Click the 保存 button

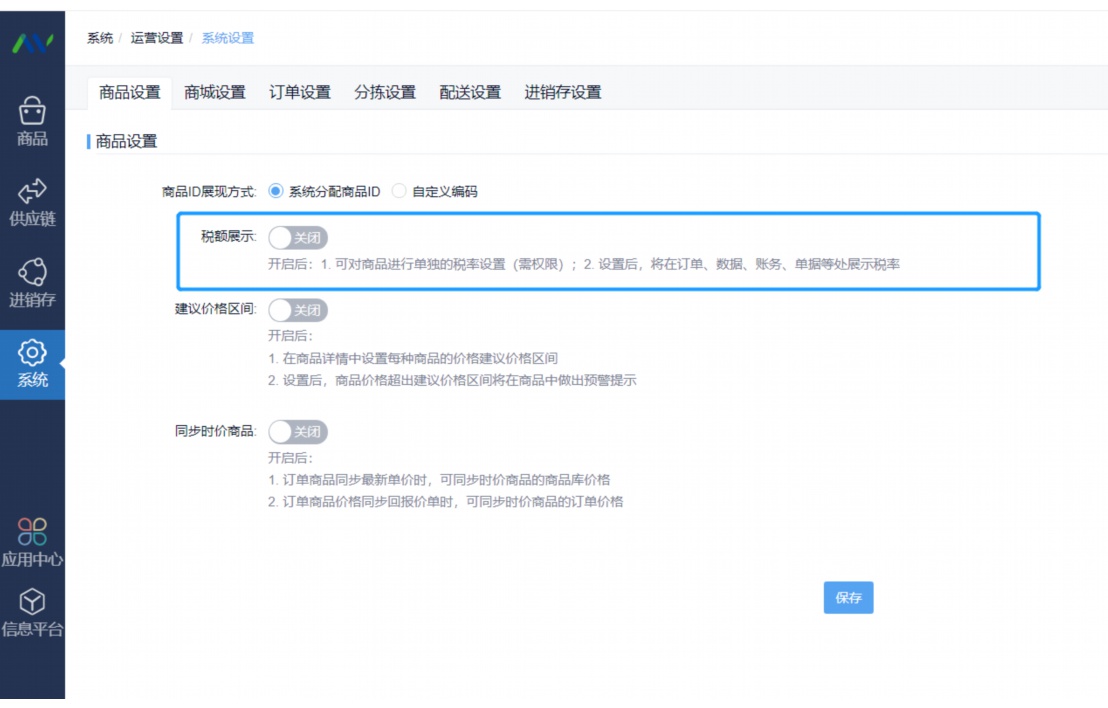click(x=848, y=598)
